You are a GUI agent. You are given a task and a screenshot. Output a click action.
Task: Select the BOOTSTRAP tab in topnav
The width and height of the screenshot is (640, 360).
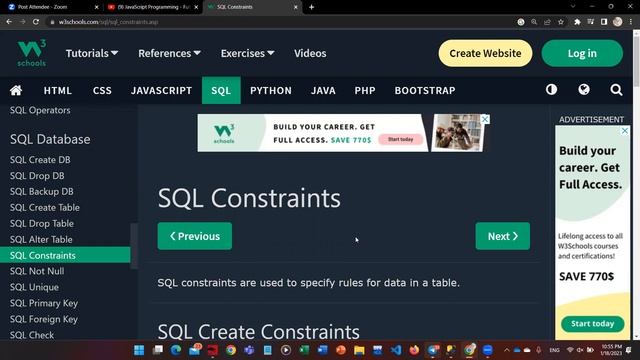[x=425, y=90]
